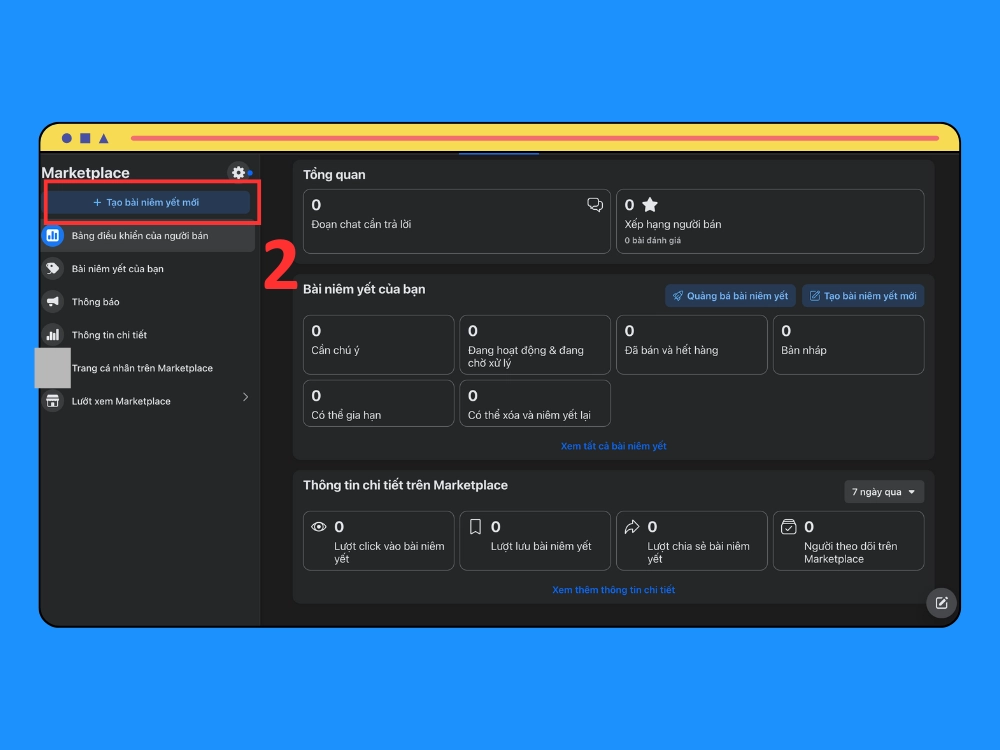The width and height of the screenshot is (1000, 750).
Task: Select Bảng điều khiển của người bán menu item
Action: coord(148,235)
